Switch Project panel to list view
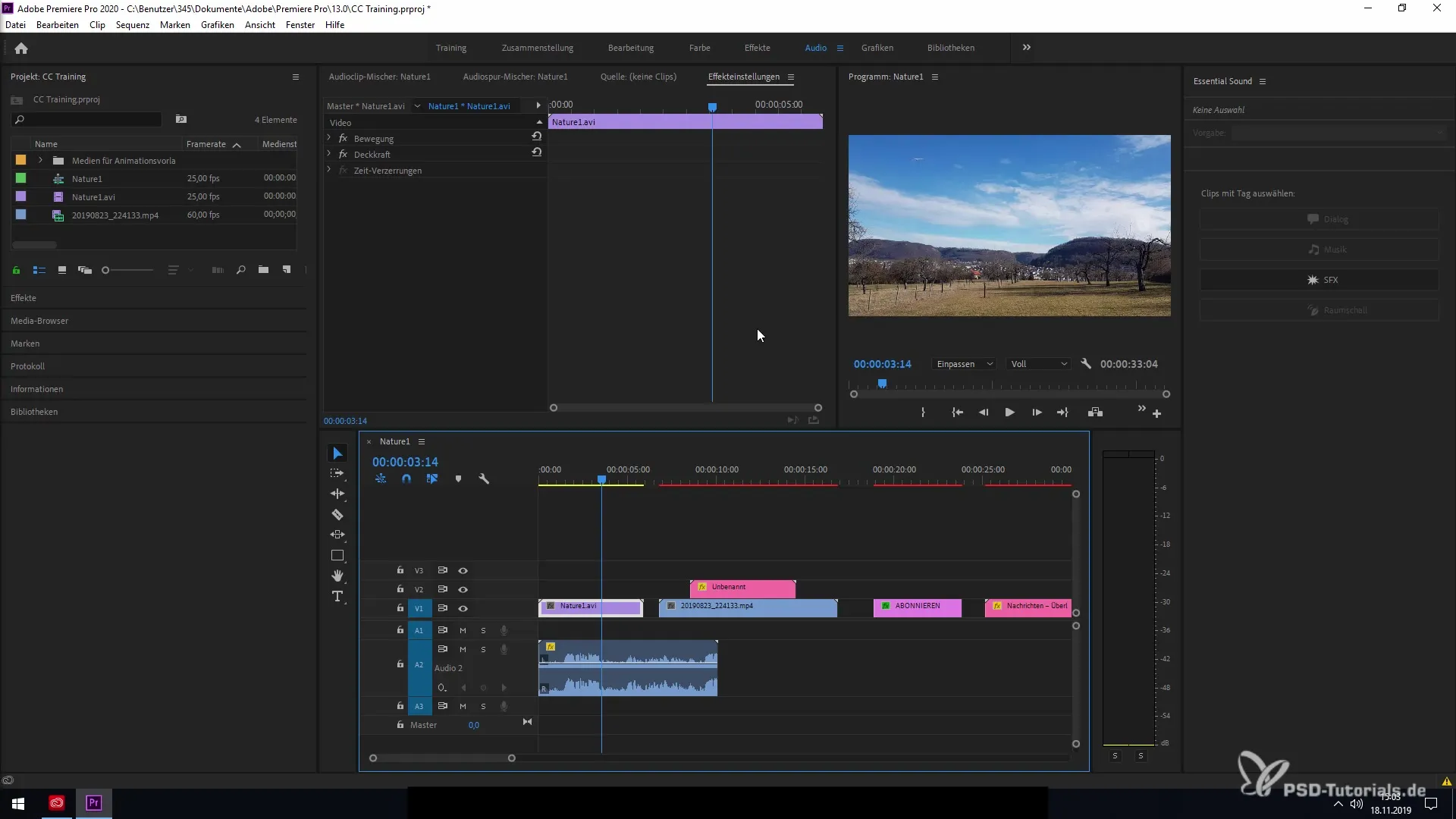This screenshot has height=819, width=1456. [x=39, y=270]
